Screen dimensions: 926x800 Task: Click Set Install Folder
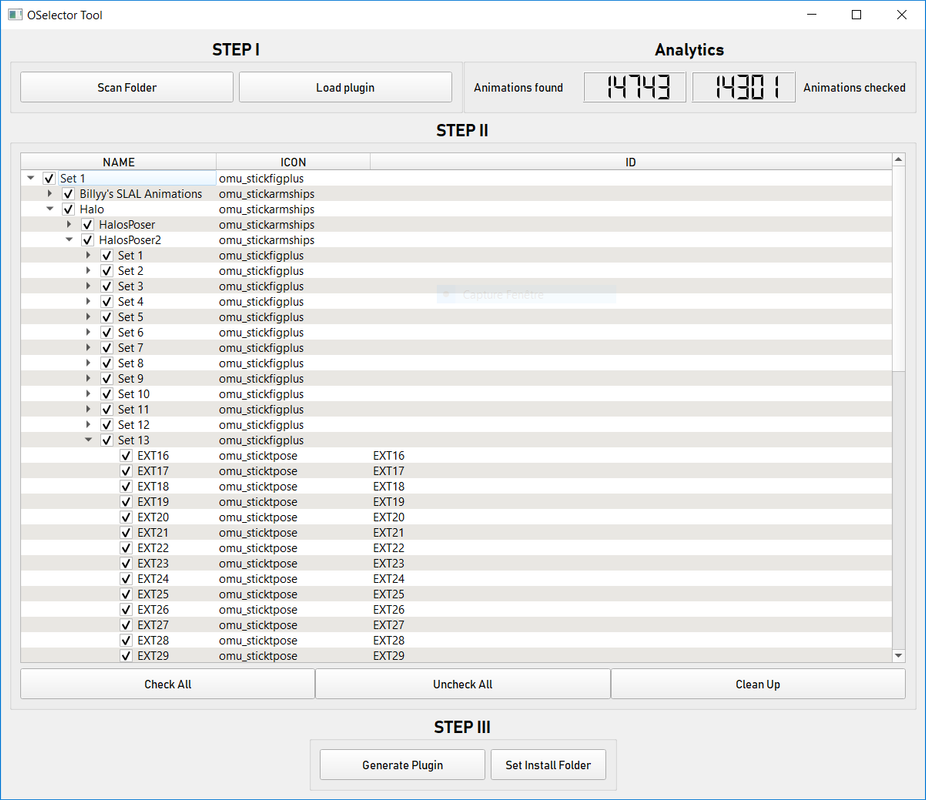click(548, 764)
